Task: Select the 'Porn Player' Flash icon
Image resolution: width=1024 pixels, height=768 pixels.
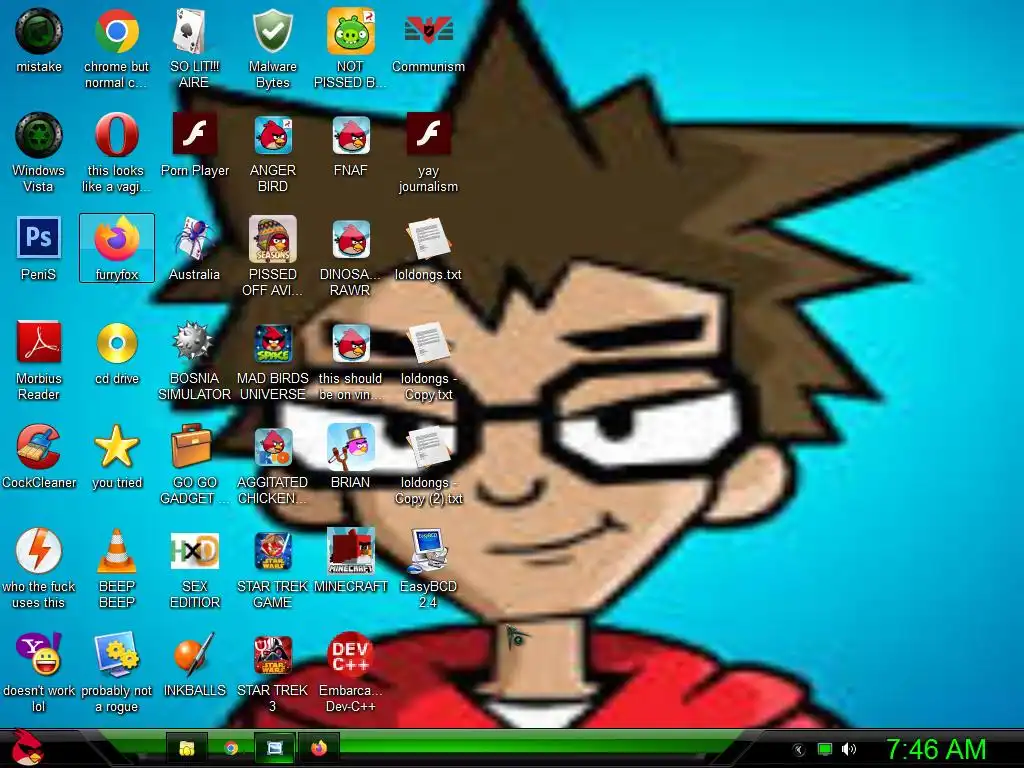Action: pos(194,134)
